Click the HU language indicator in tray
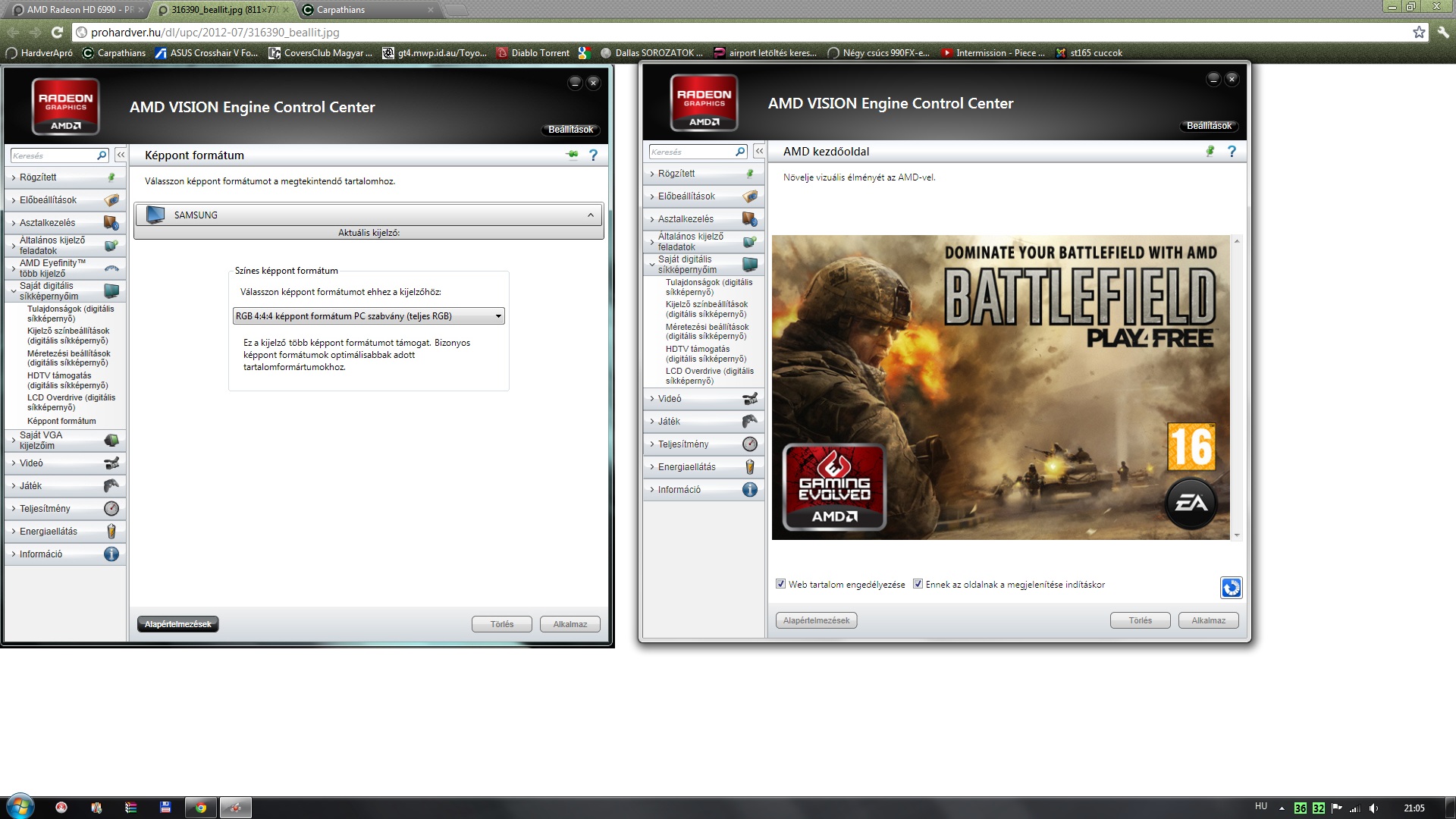1456x819 pixels. click(x=1260, y=806)
